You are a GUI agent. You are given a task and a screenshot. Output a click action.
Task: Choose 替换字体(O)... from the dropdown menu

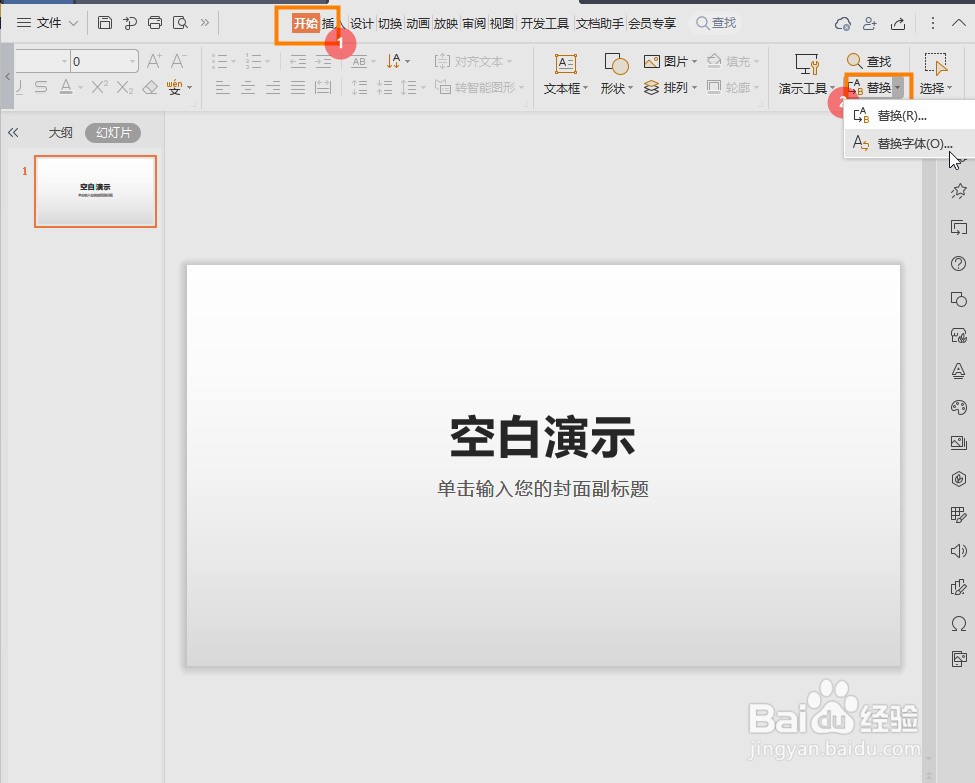point(907,144)
